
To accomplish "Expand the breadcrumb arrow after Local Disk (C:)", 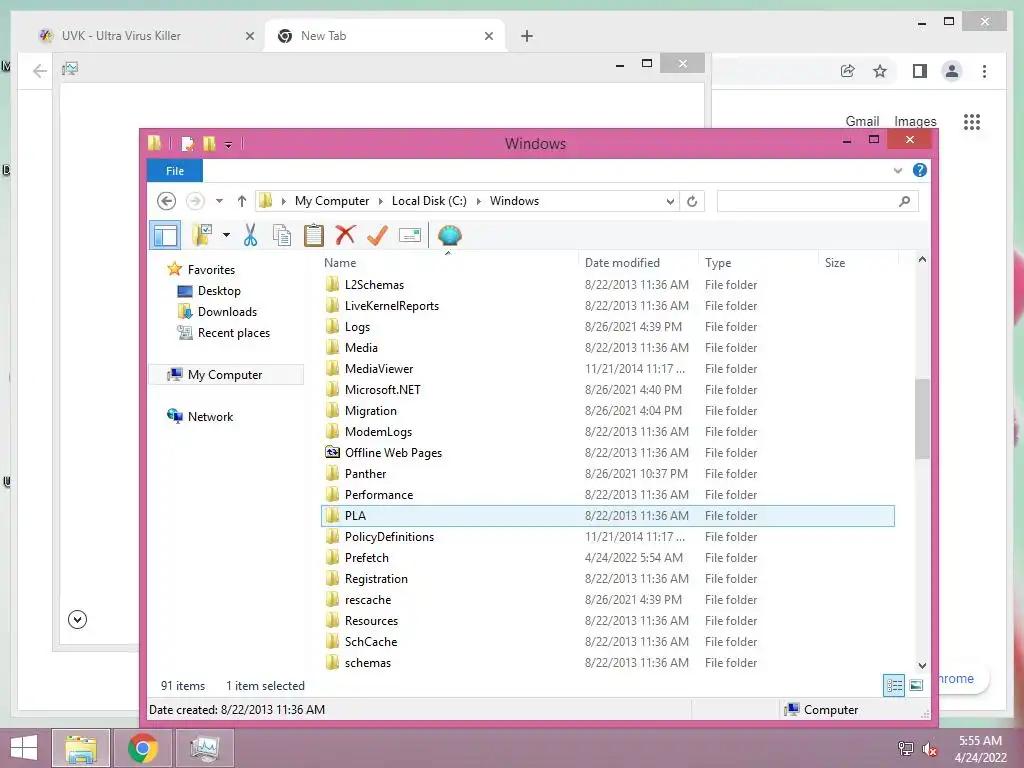I will tap(479, 201).
